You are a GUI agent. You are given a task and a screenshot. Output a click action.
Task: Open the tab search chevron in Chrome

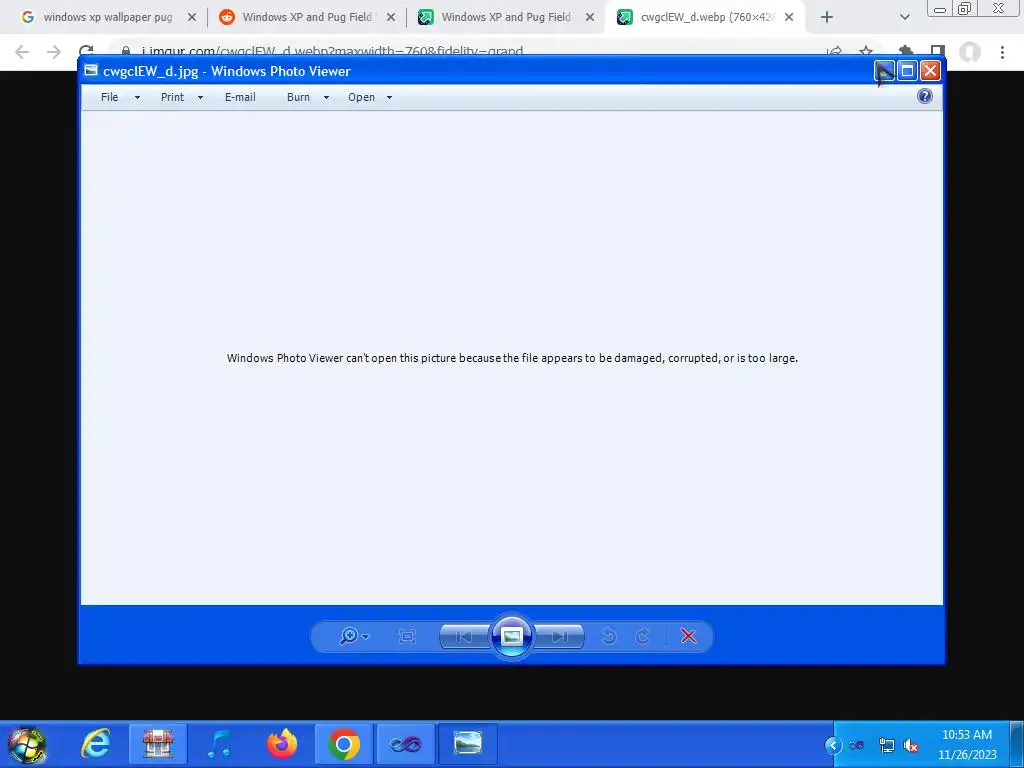tap(904, 18)
